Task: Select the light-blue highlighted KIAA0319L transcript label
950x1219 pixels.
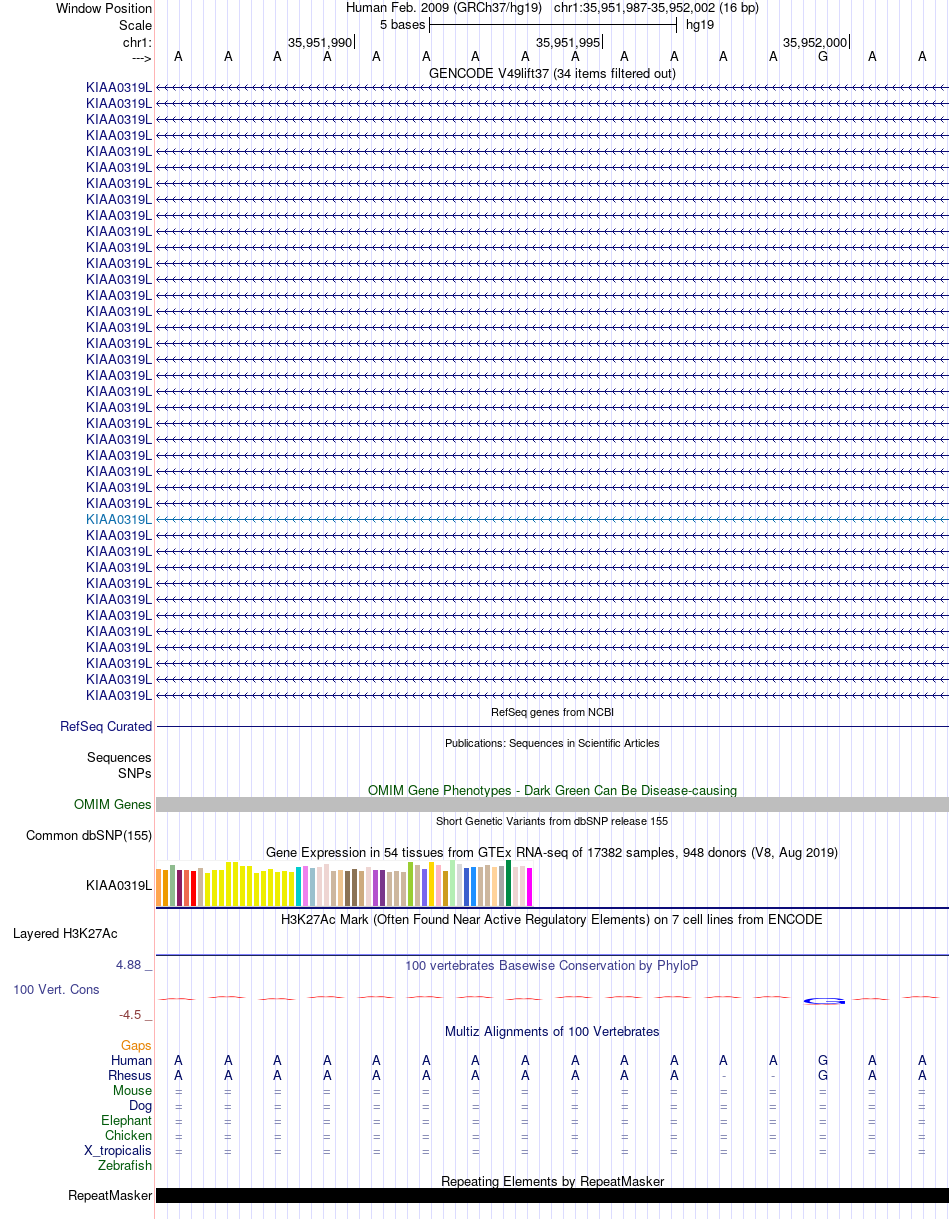Action: tap(119, 520)
